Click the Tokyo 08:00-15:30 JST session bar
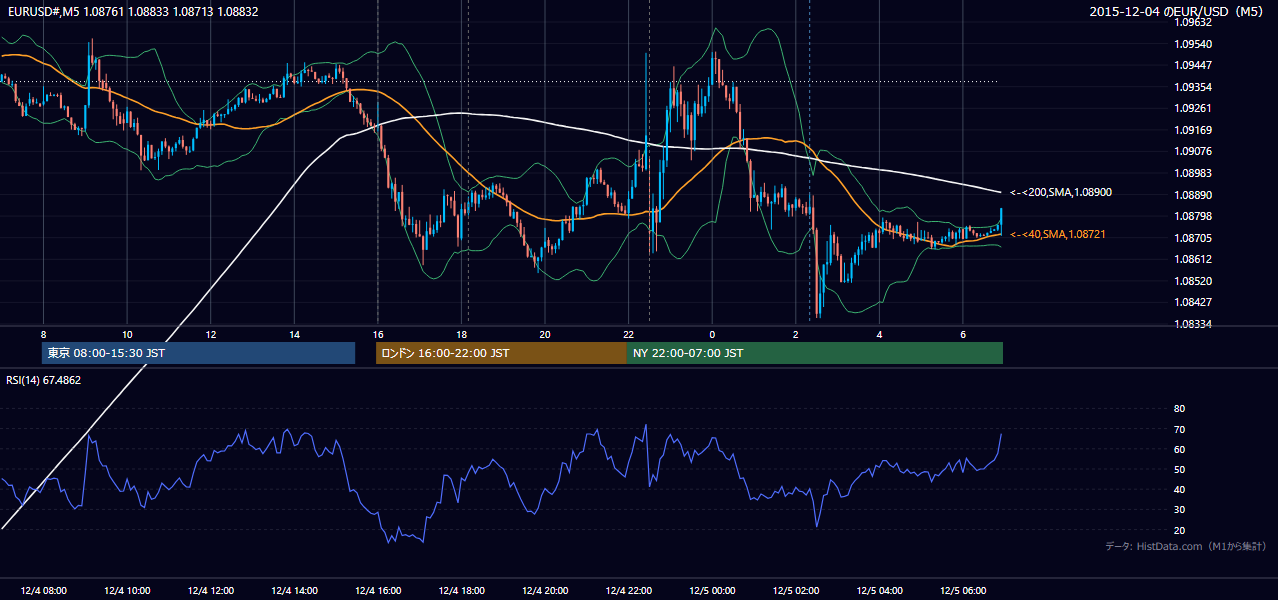 click(x=198, y=353)
